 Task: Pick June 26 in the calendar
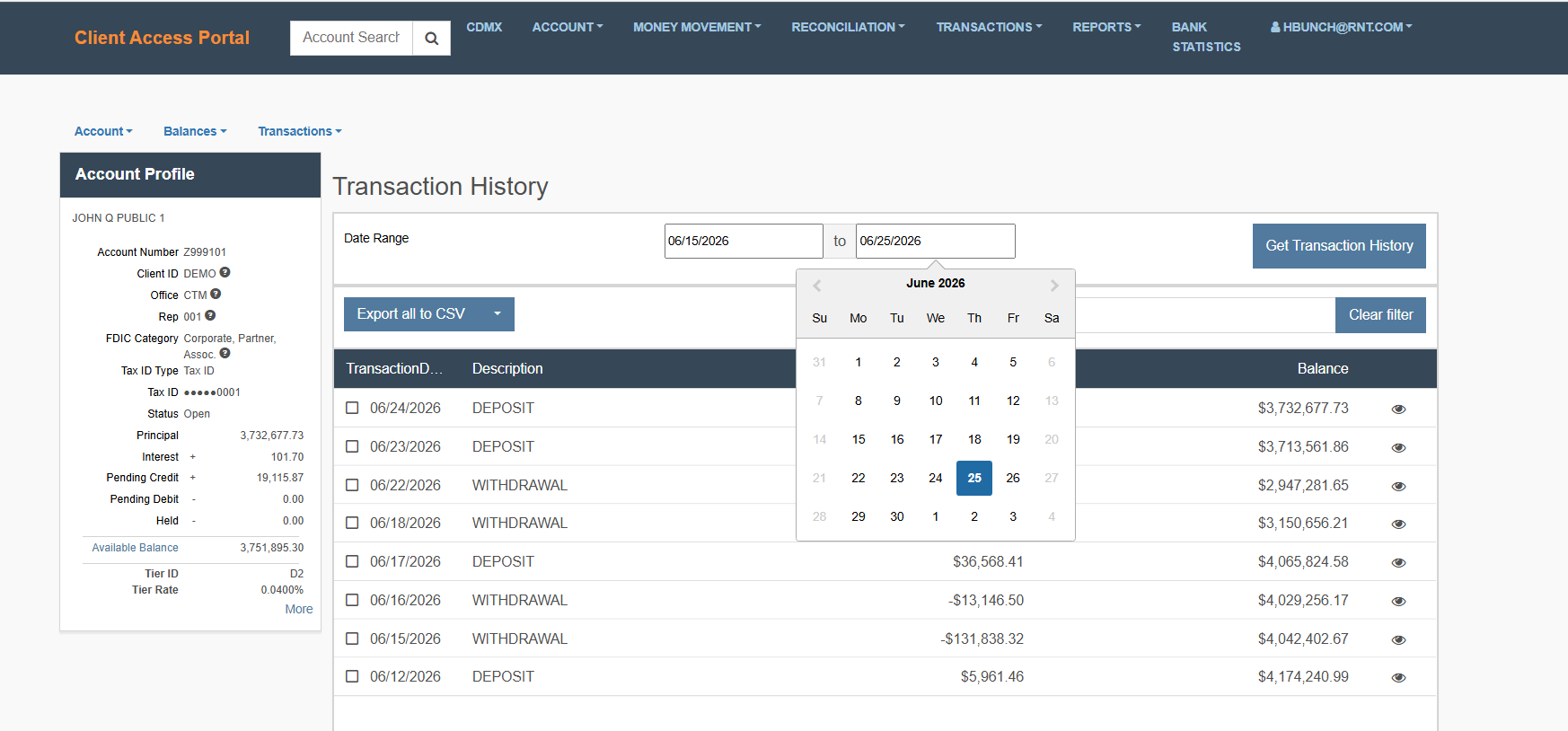pos(1013,478)
